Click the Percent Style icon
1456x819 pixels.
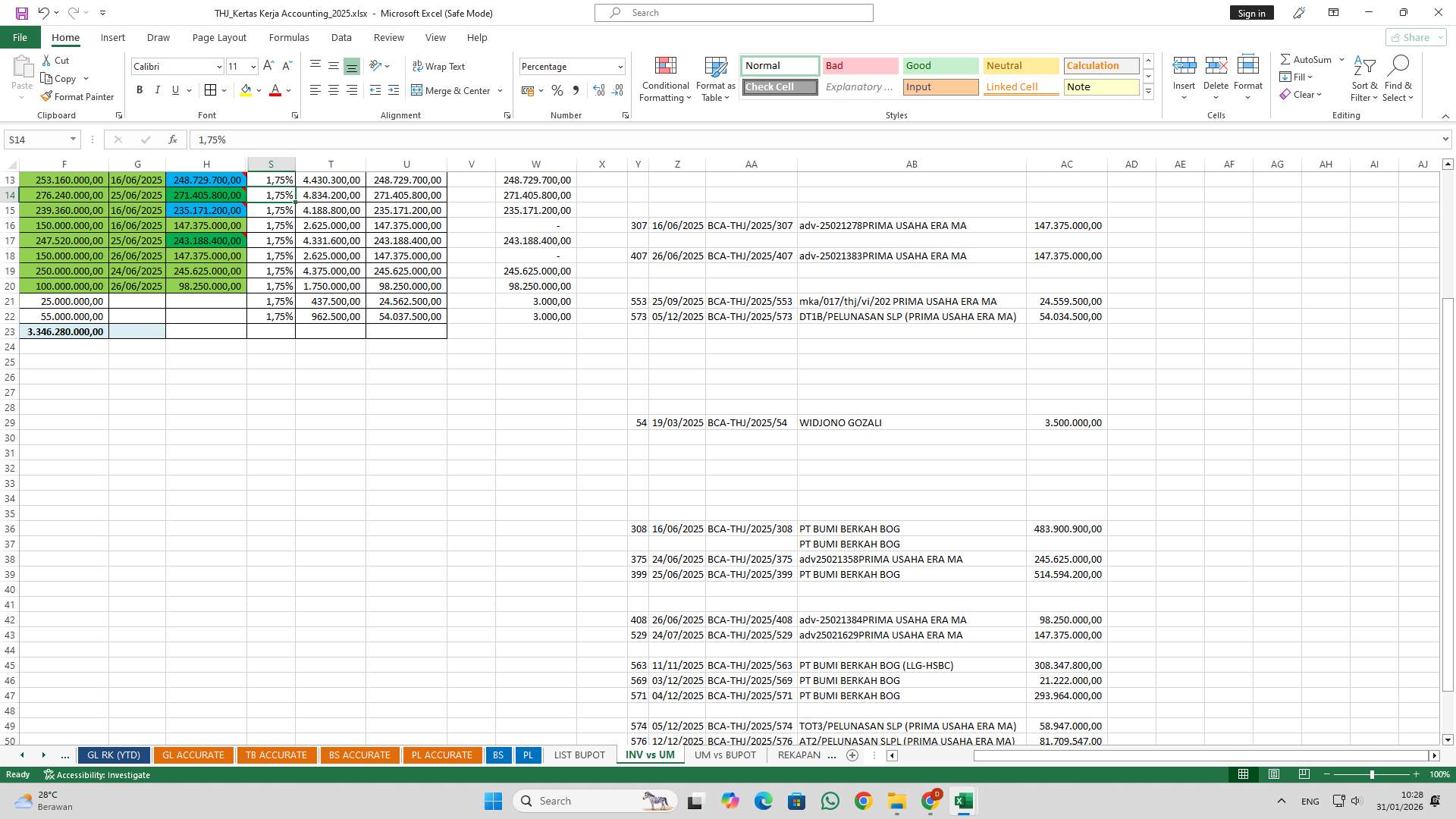coord(557,90)
